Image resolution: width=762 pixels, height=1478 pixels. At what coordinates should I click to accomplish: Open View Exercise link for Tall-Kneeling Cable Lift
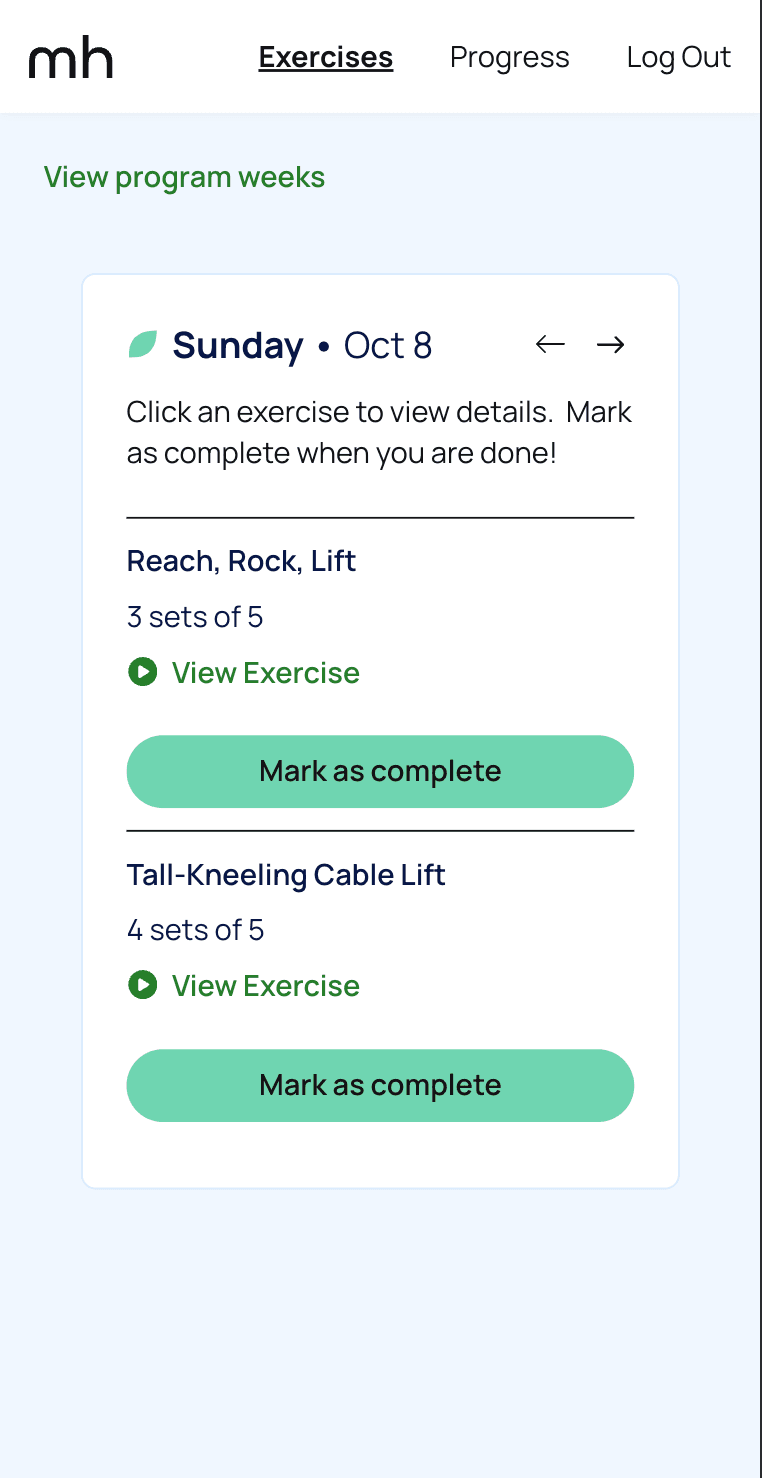(265, 986)
